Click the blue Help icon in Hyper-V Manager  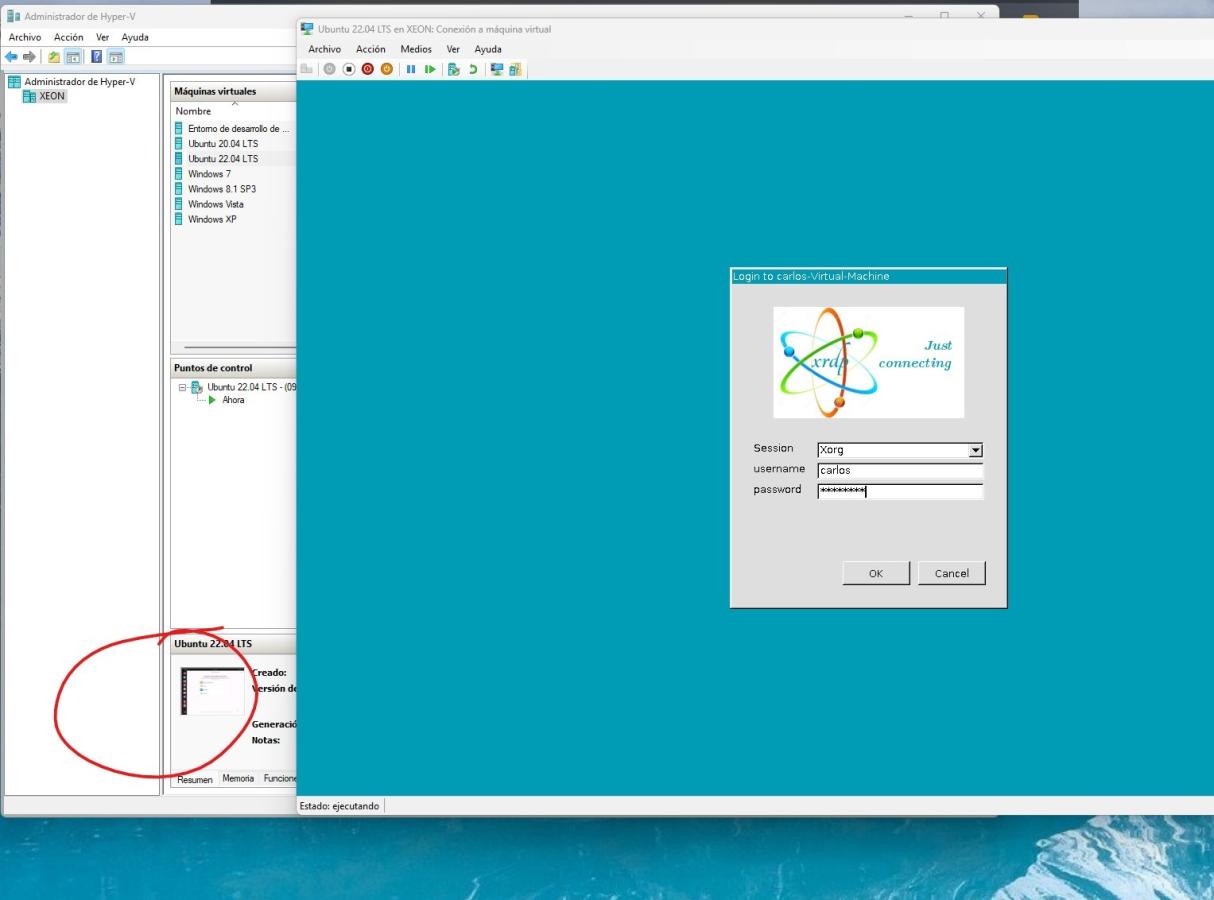(97, 57)
